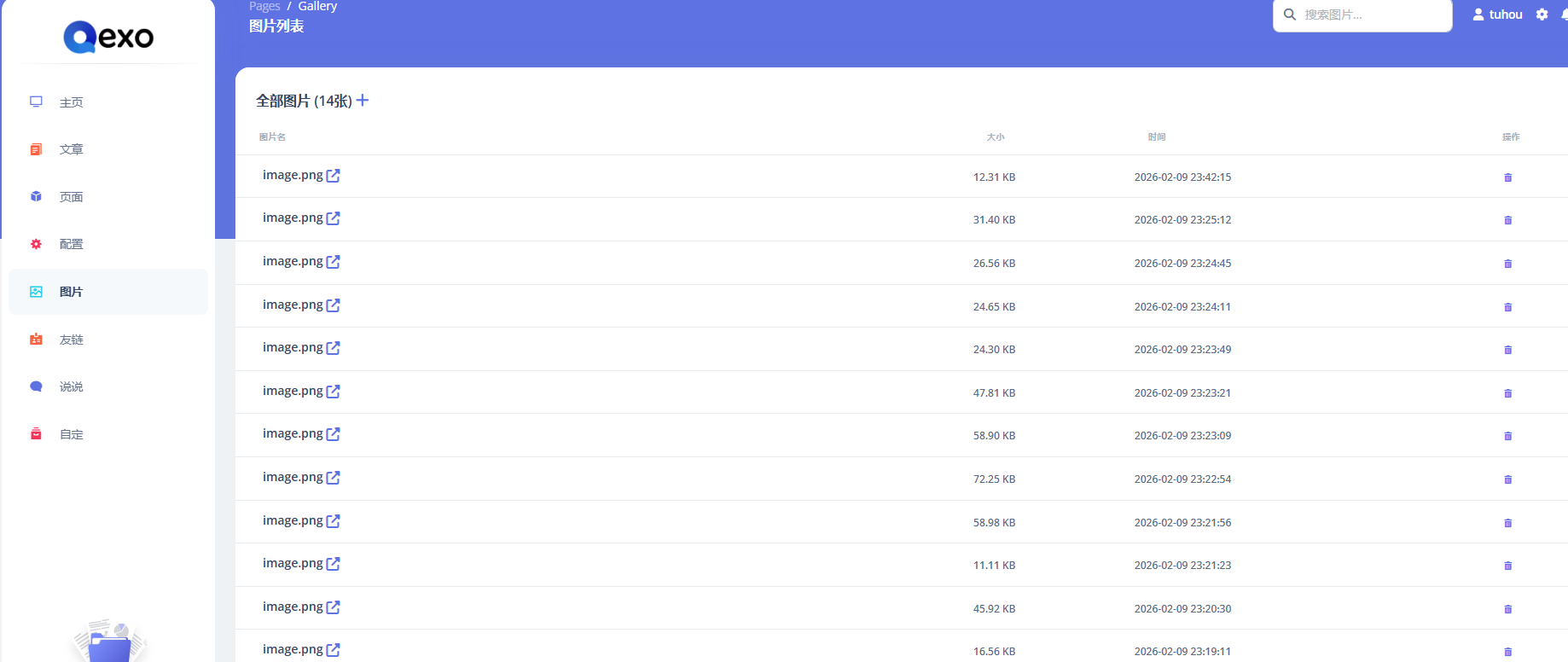The height and width of the screenshot is (662, 1568).
Task: Select 友链 in sidebar
Action: (x=71, y=340)
